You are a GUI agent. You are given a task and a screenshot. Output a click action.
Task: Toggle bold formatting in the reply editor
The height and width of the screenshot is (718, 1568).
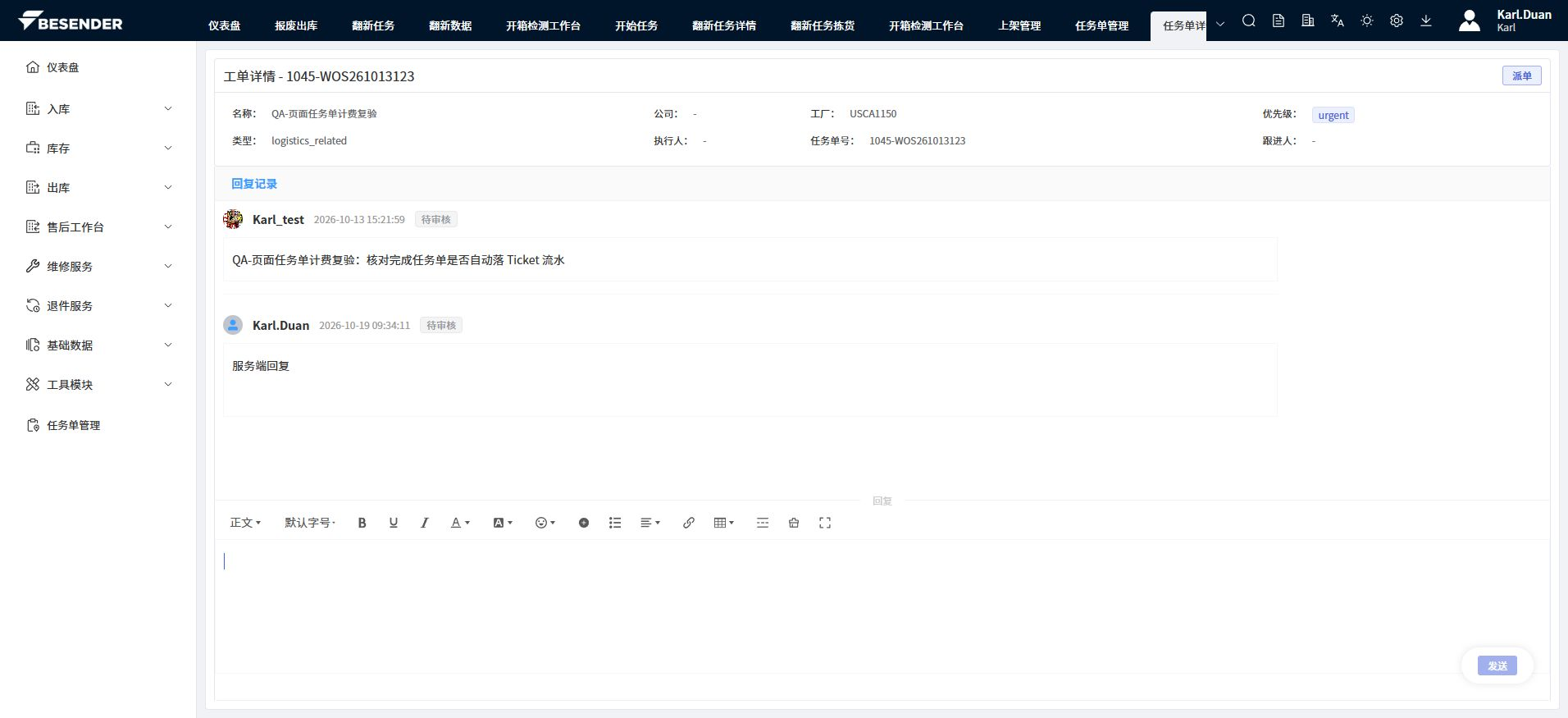click(x=362, y=523)
